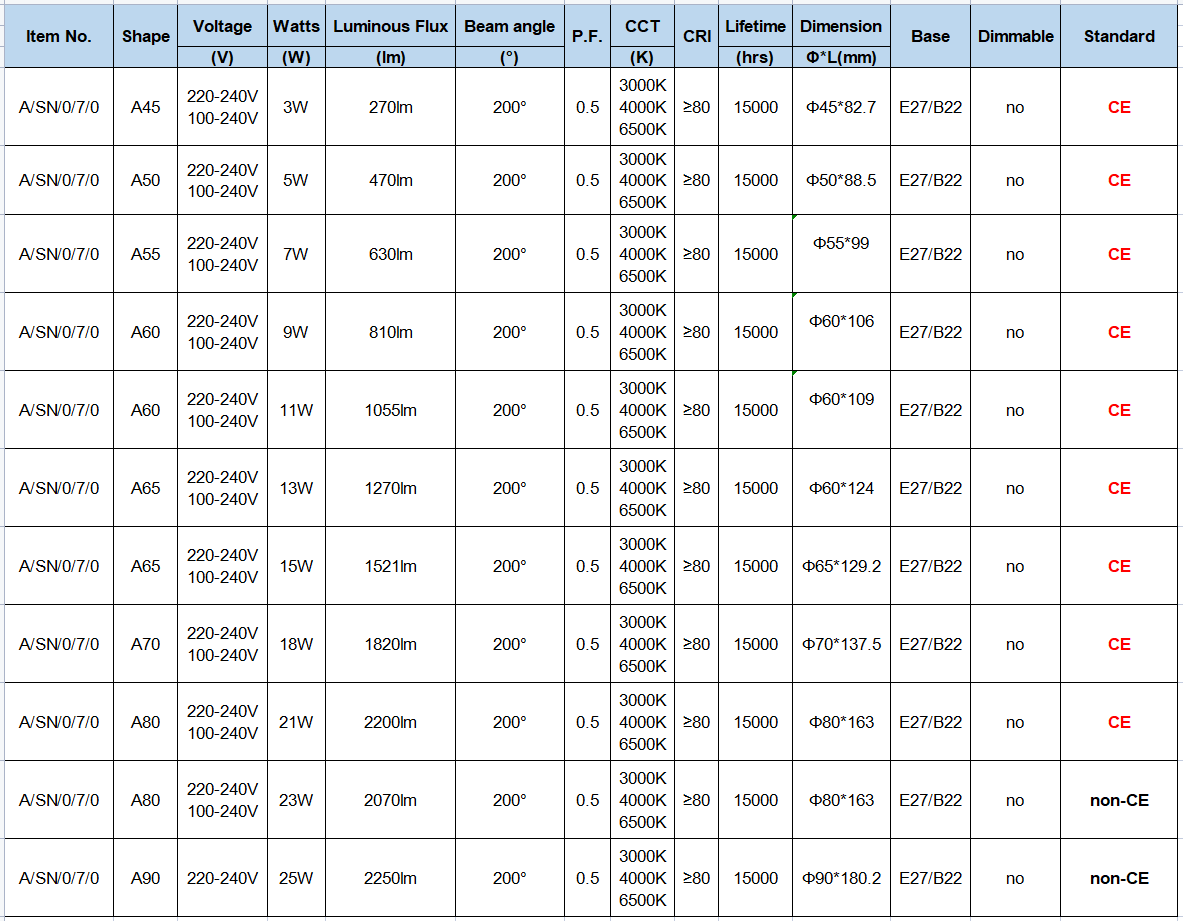Screen dimensions: 1183x921
Task: Select the CCT cell in the 13W row
Action: [643, 488]
